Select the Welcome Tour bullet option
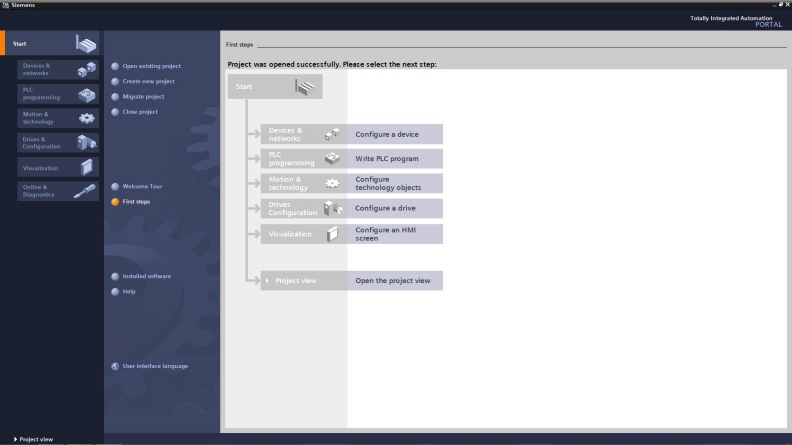The width and height of the screenshot is (792, 445). click(x=116, y=186)
